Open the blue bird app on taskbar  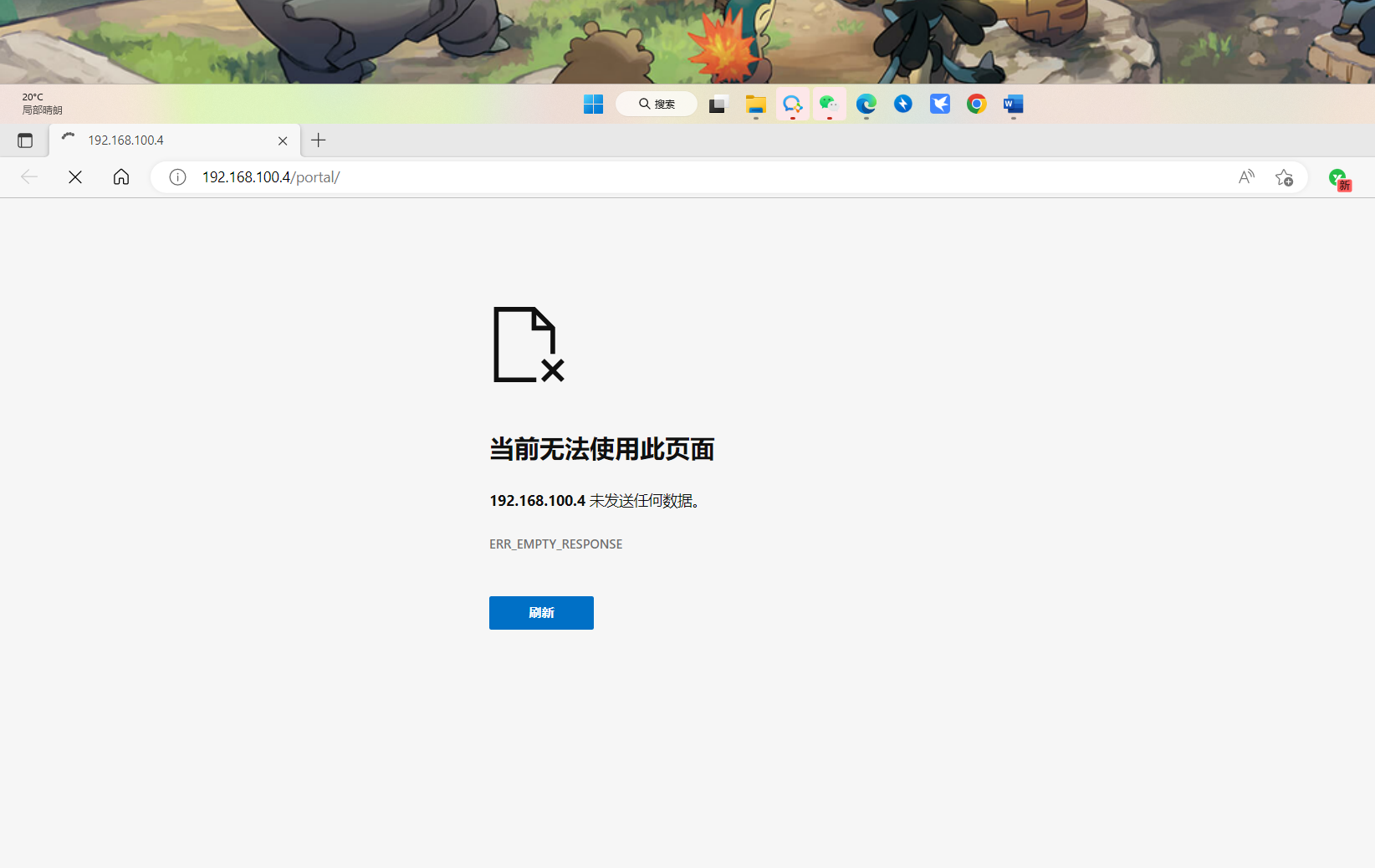[x=939, y=104]
